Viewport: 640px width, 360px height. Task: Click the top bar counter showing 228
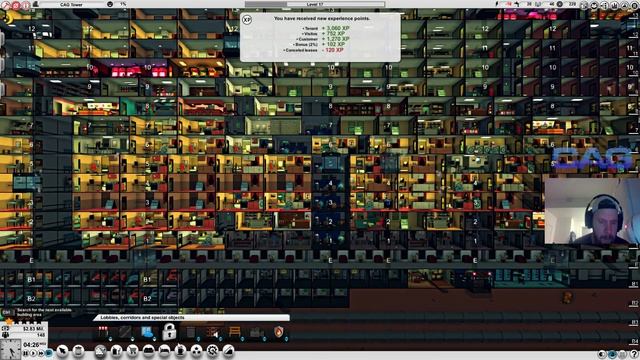pyautogui.click(x=572, y=4)
